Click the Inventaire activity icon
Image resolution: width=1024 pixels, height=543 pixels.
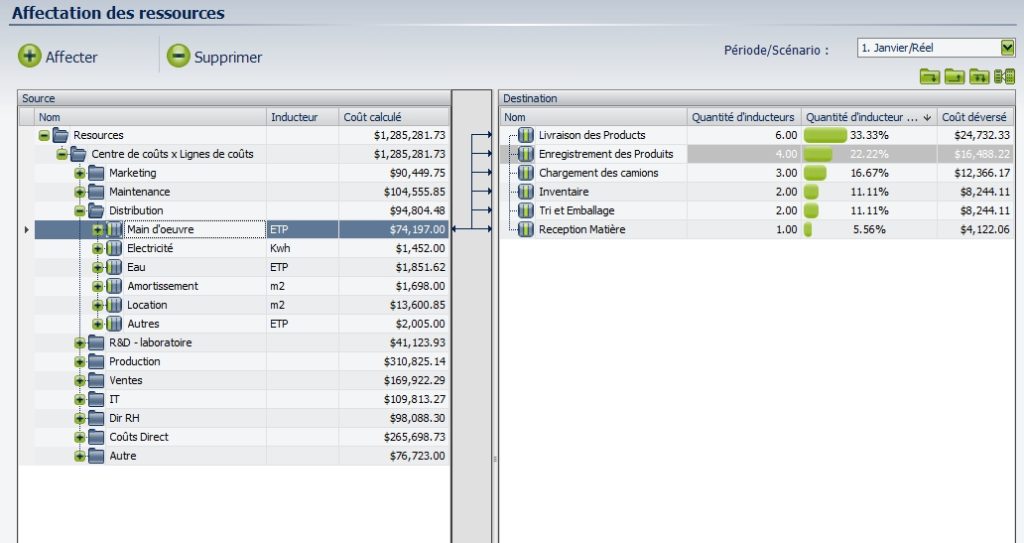[x=526, y=192]
